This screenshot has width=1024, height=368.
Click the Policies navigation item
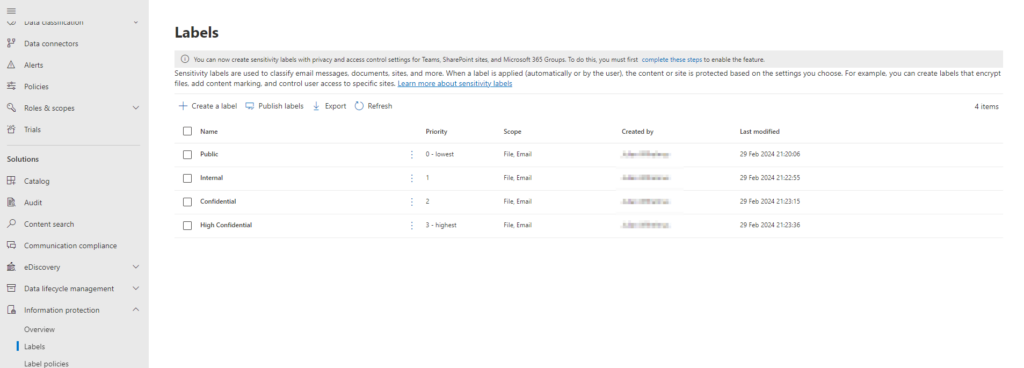click(36, 86)
